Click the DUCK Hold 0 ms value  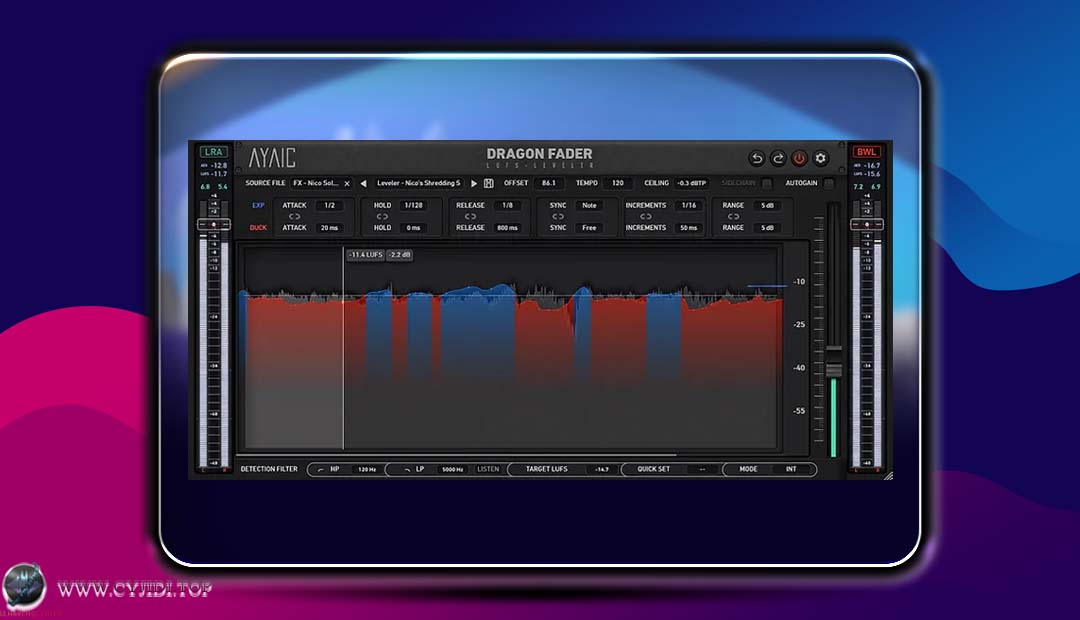pyautogui.click(x=414, y=227)
